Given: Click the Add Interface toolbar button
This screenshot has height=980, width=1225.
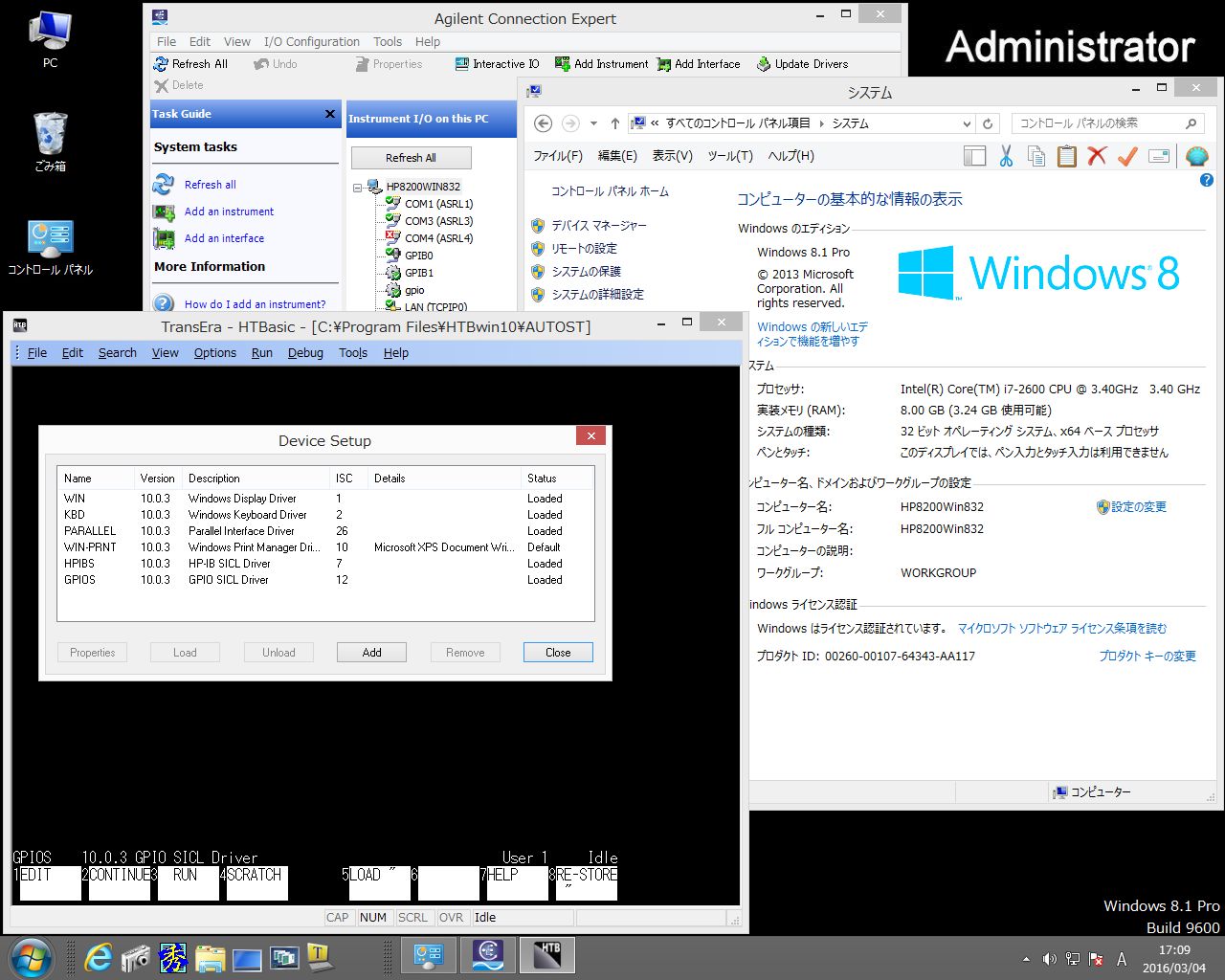Looking at the screenshot, I should [x=699, y=64].
